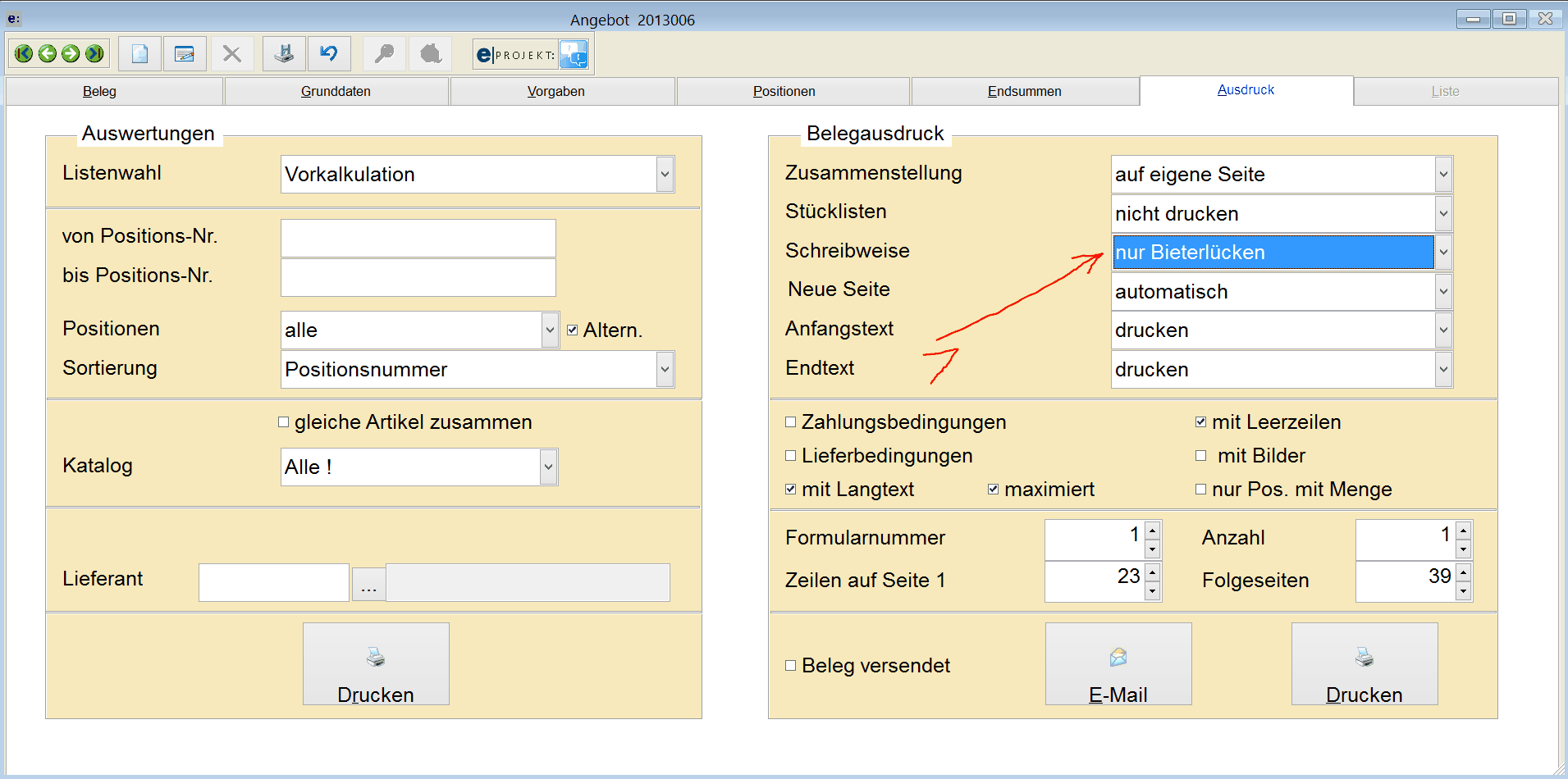Jump to the first record
Viewport: 1568px width, 779px height.
tap(24, 54)
